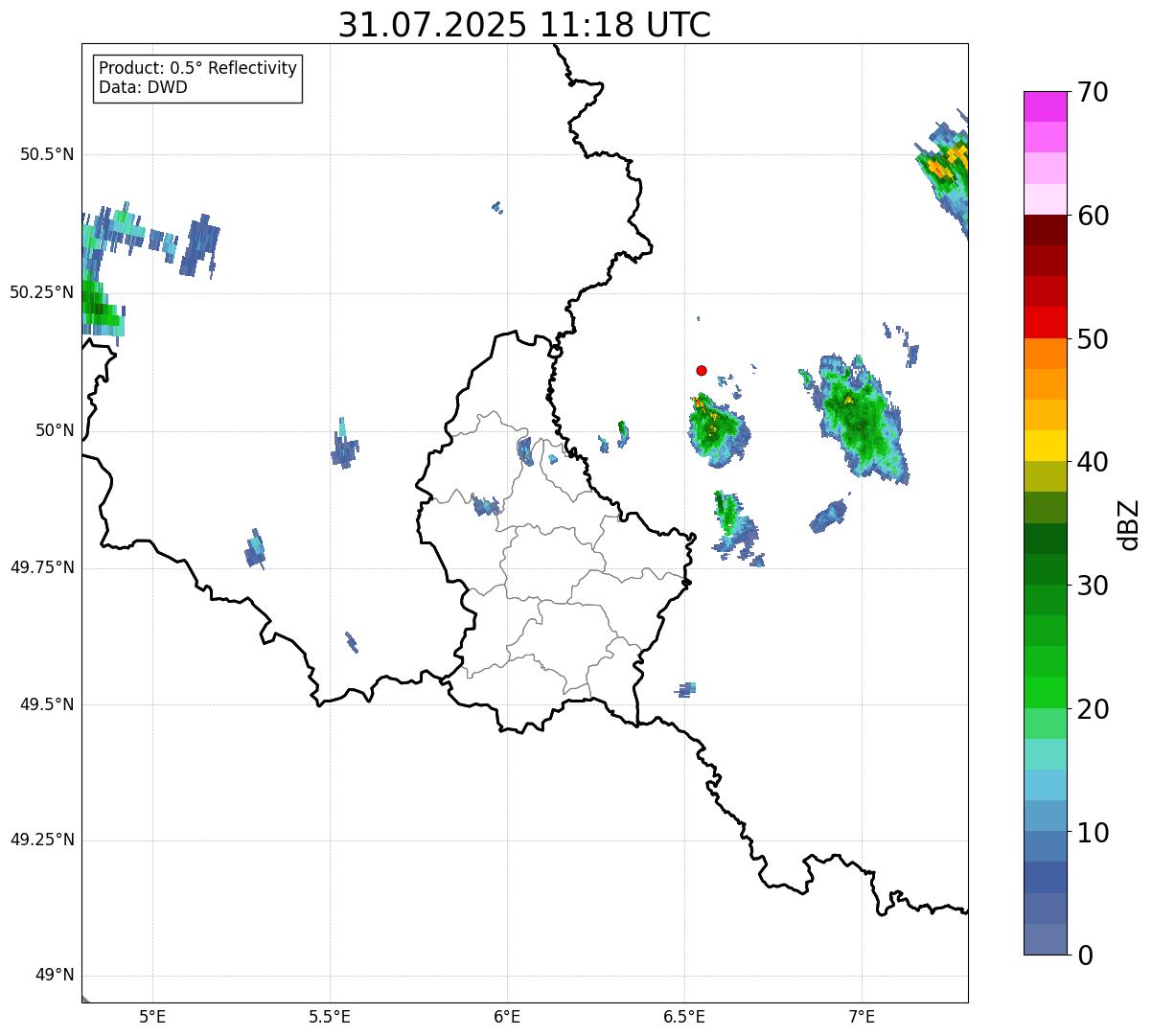Click the title '31.07.2025 11:18 UTC'
Screen dimensions: 1152x1036
pyautogui.click(x=524, y=25)
